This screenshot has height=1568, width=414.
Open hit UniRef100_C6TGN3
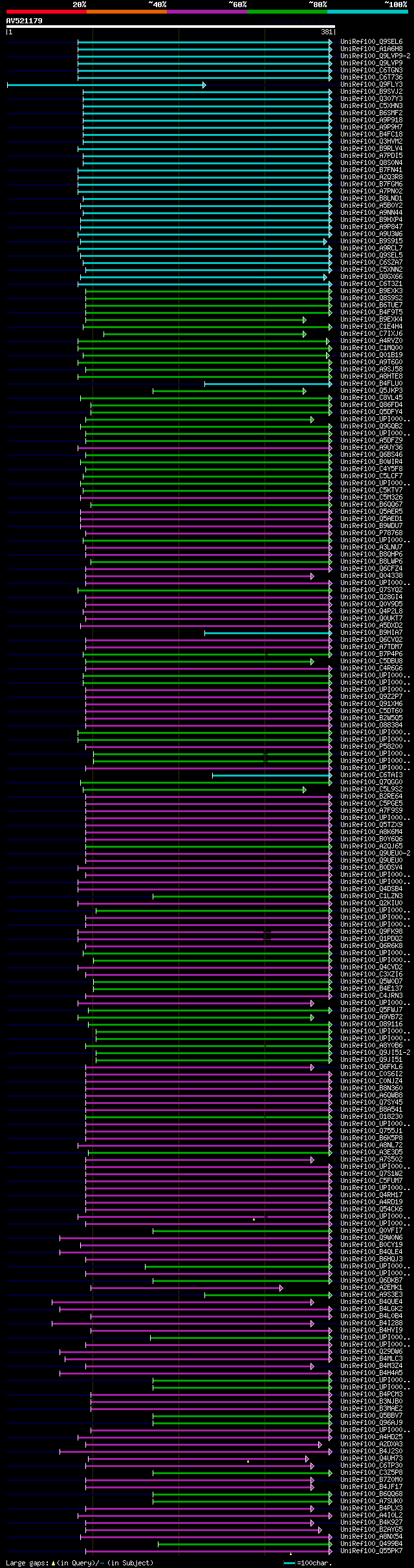371,71
